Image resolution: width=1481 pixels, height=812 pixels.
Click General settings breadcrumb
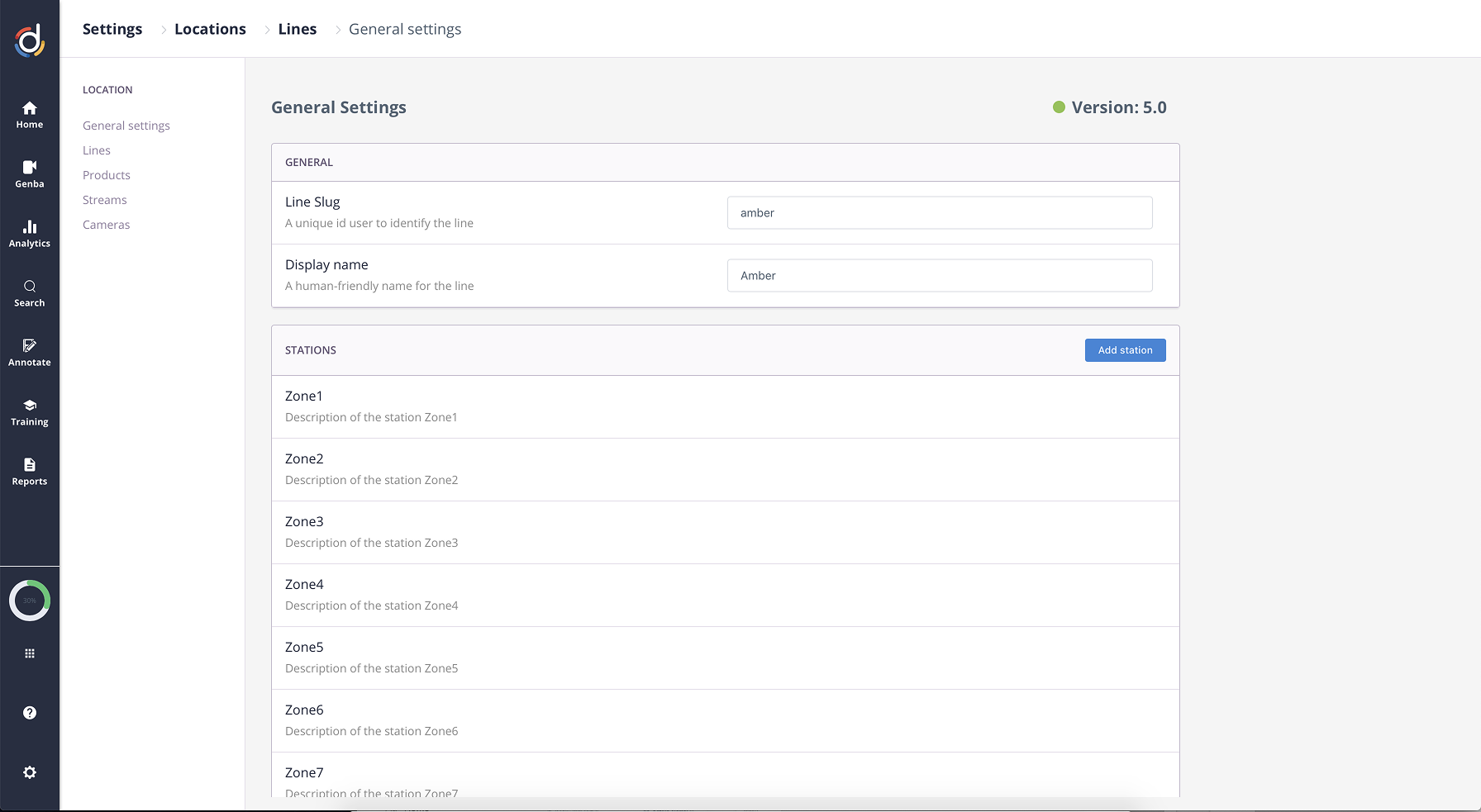(x=405, y=29)
